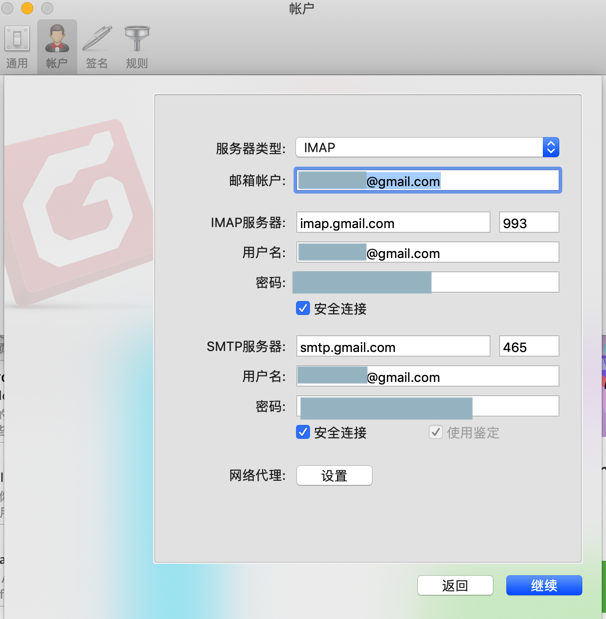Click the SMTP 密码 password field

pyautogui.click(x=428, y=406)
